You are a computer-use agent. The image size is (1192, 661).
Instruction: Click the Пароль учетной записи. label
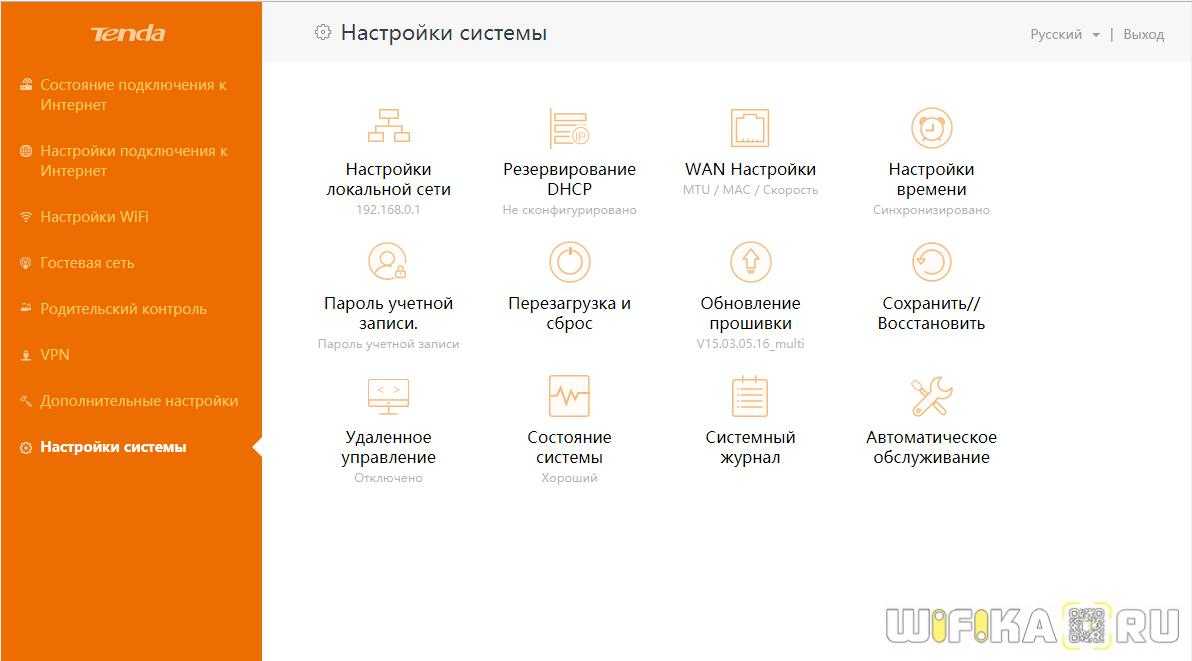coord(388,313)
